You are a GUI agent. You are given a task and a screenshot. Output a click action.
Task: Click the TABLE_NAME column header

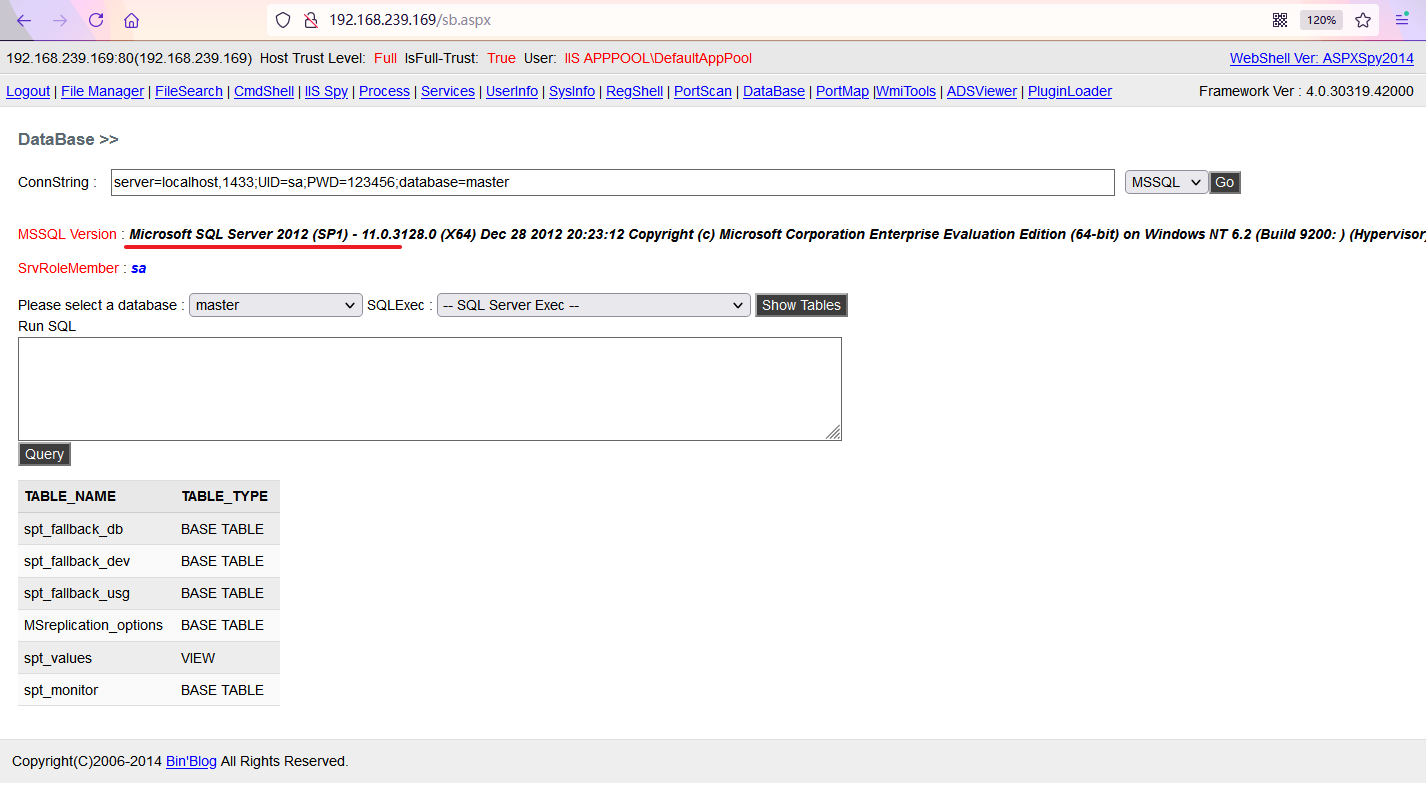(70, 496)
